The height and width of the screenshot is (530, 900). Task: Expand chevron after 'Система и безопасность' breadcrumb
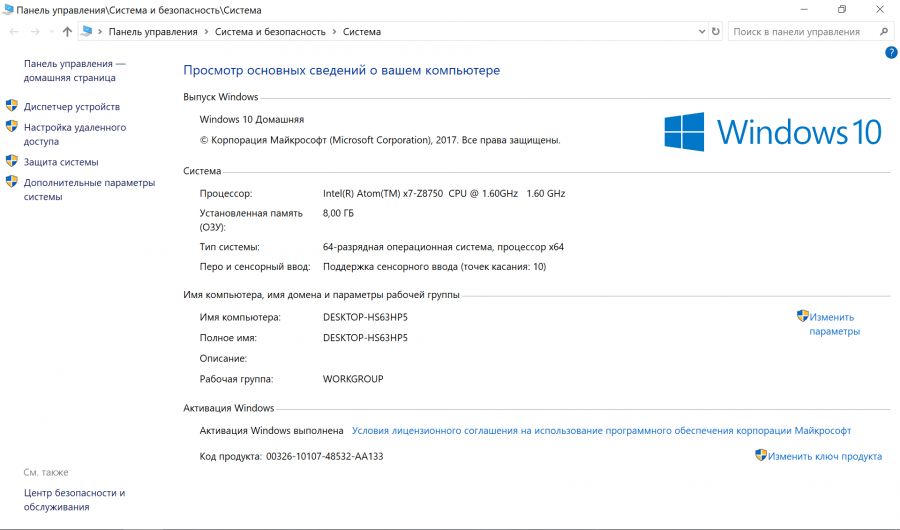click(x=334, y=32)
